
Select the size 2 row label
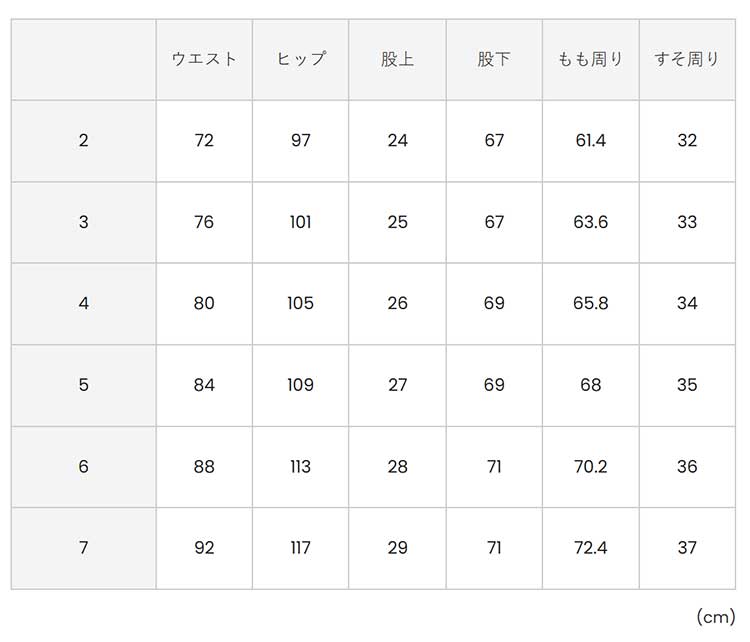83,141
